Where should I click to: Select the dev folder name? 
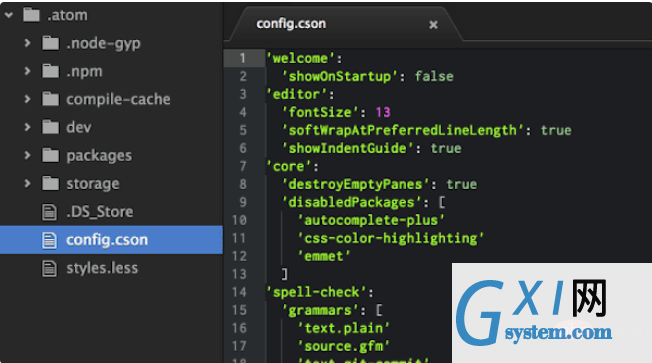click(79, 127)
